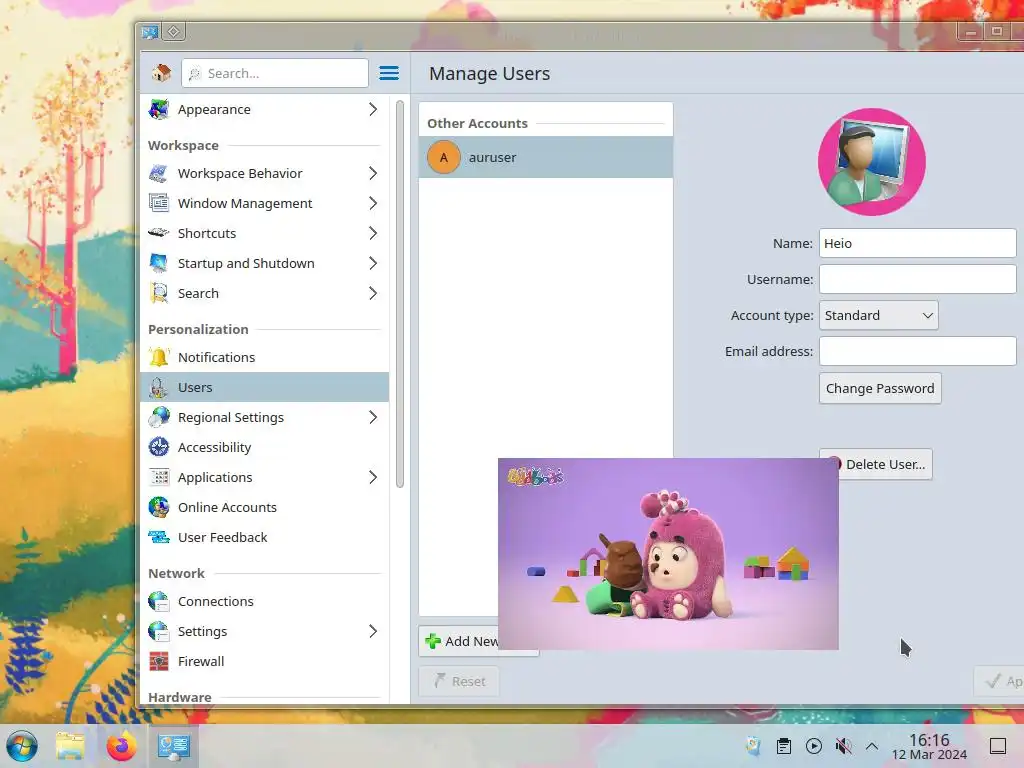Open the hamburger menu beside search
Viewport: 1024px width, 768px height.
point(389,73)
